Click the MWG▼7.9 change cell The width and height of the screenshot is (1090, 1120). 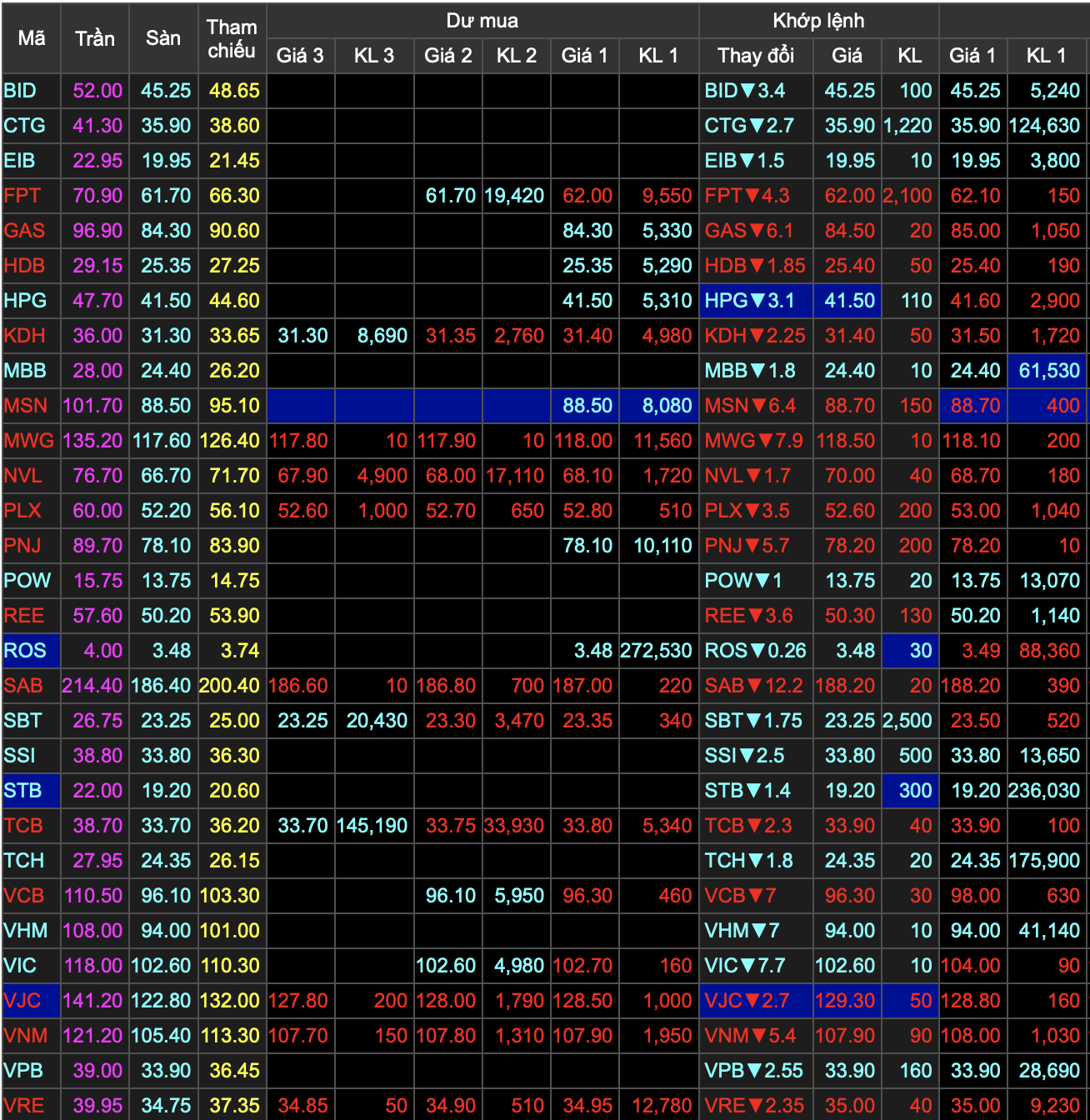click(x=756, y=441)
